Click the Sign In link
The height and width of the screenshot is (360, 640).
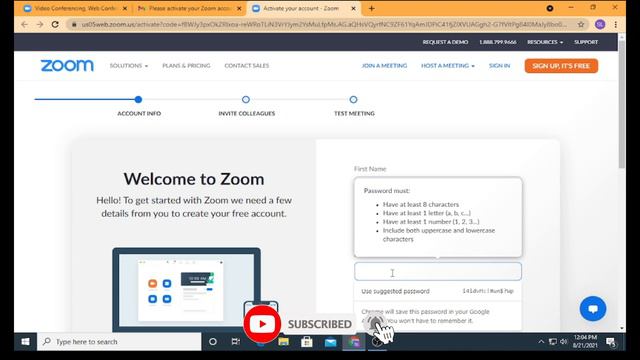click(500, 66)
